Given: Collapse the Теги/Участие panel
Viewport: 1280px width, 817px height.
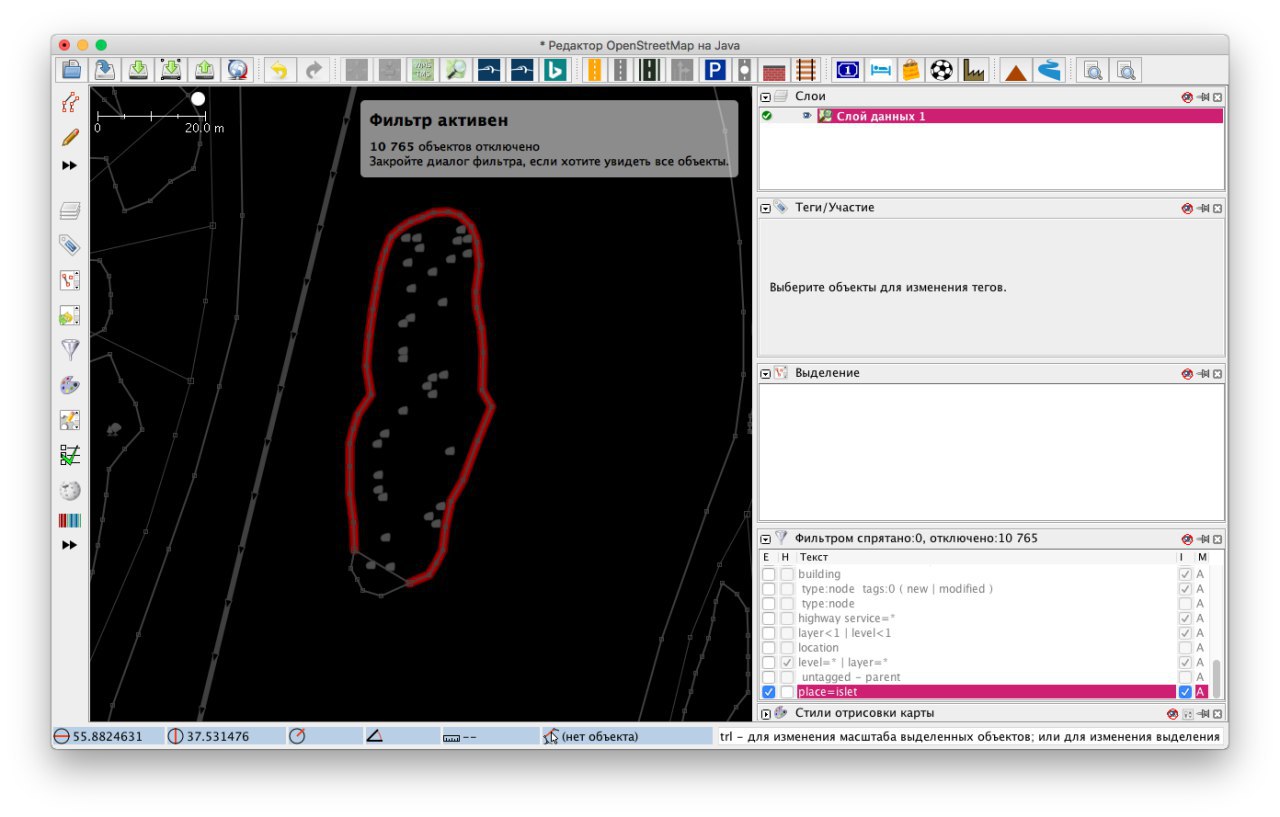Looking at the screenshot, I should (765, 208).
